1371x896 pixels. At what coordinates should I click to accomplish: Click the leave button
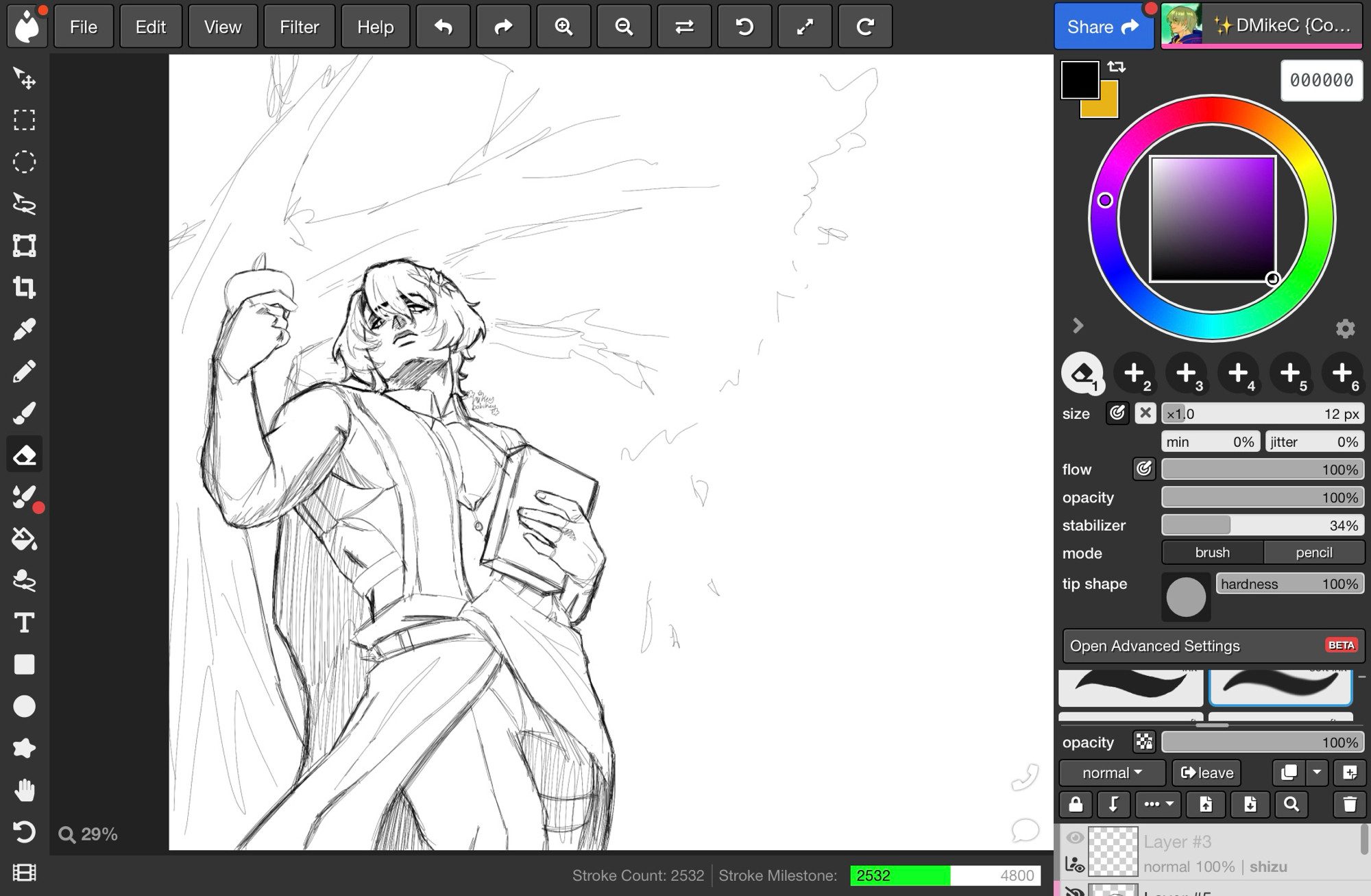(x=1207, y=773)
